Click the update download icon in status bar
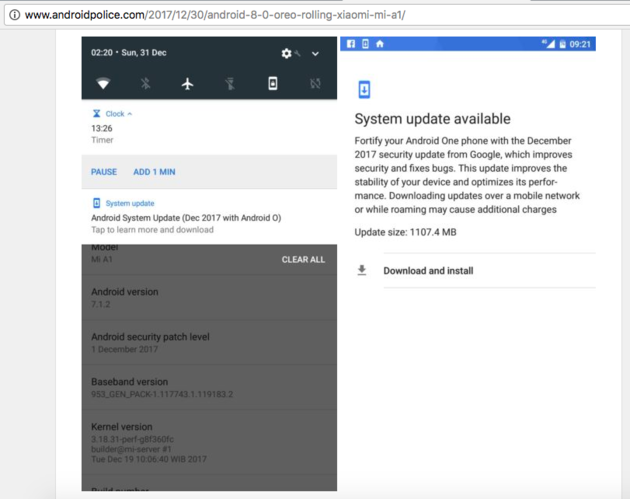This screenshot has width=630, height=499. 365,44
